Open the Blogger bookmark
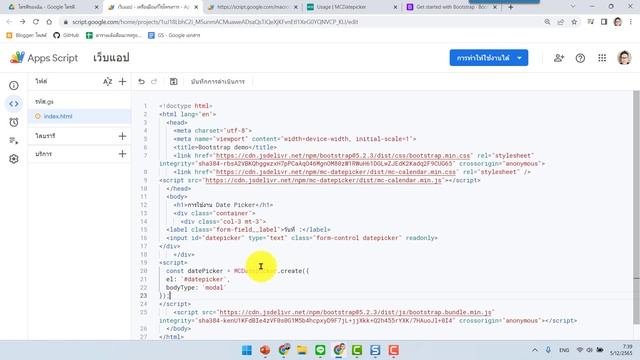This screenshot has width=640, height=360. click(27, 36)
